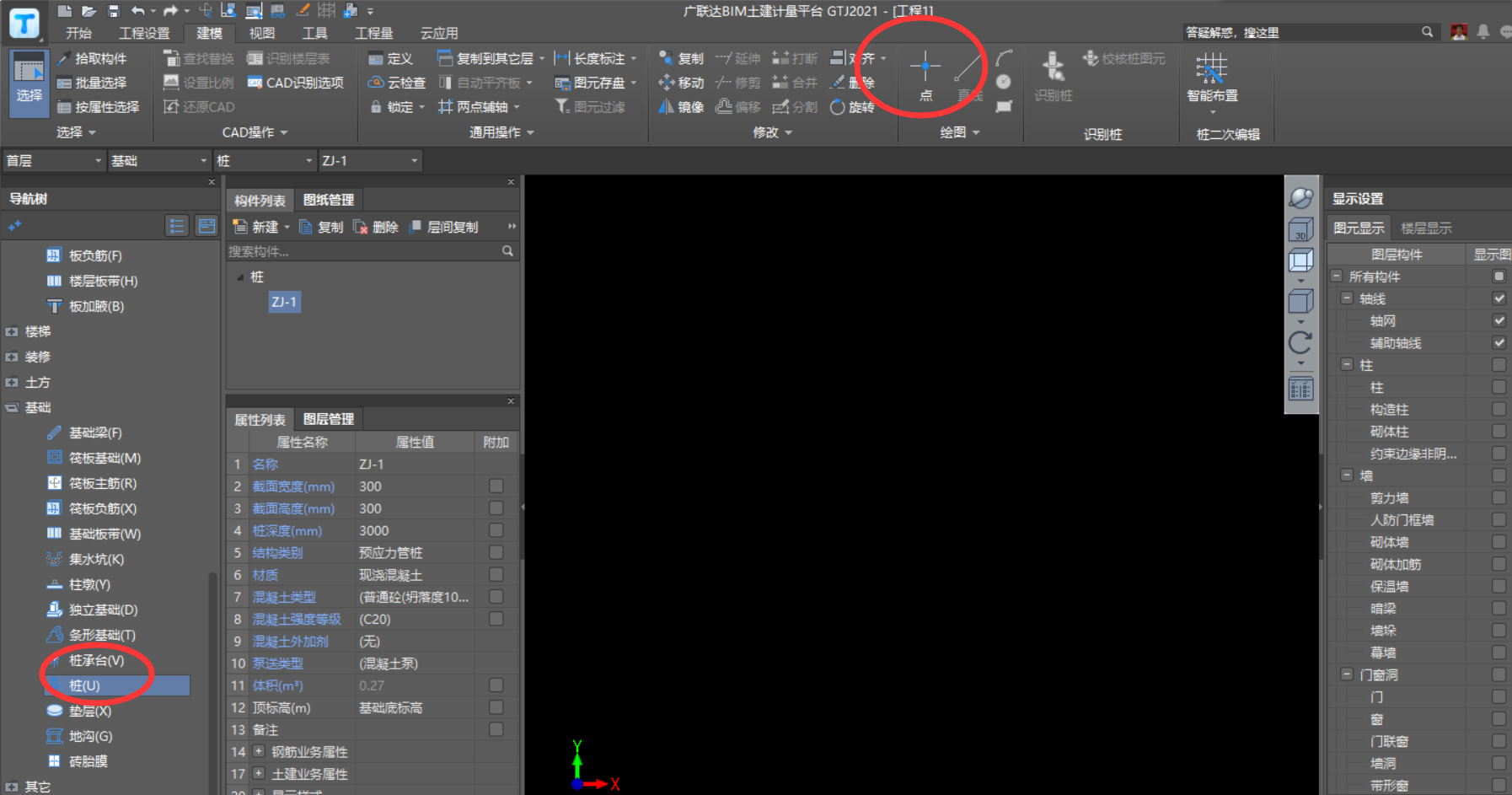Click 旋转 rotate tool
The image size is (1512, 795).
[x=853, y=107]
